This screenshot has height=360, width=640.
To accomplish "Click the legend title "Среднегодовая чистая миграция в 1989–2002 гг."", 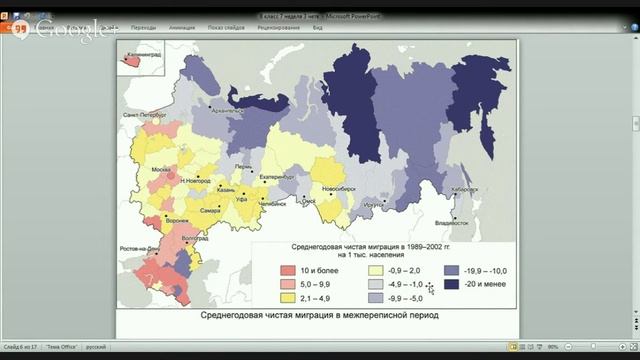I will click(371, 247).
